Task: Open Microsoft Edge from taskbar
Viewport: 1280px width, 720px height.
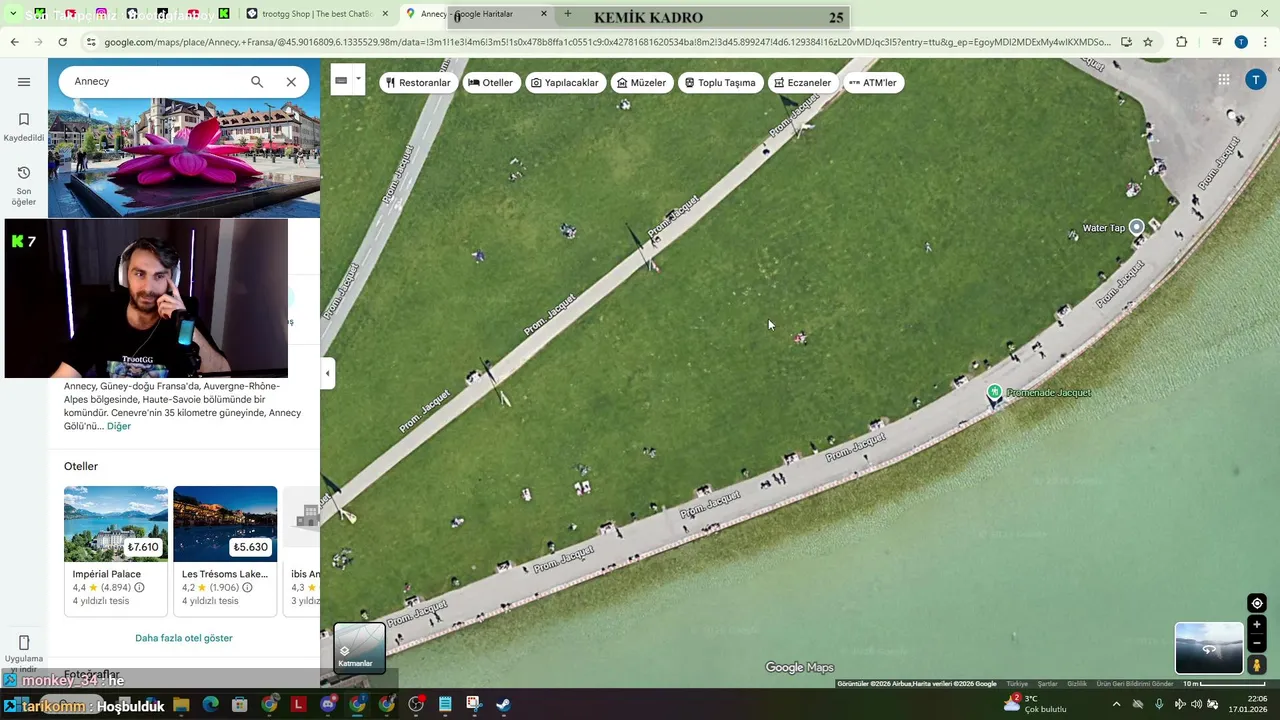Action: click(x=210, y=705)
